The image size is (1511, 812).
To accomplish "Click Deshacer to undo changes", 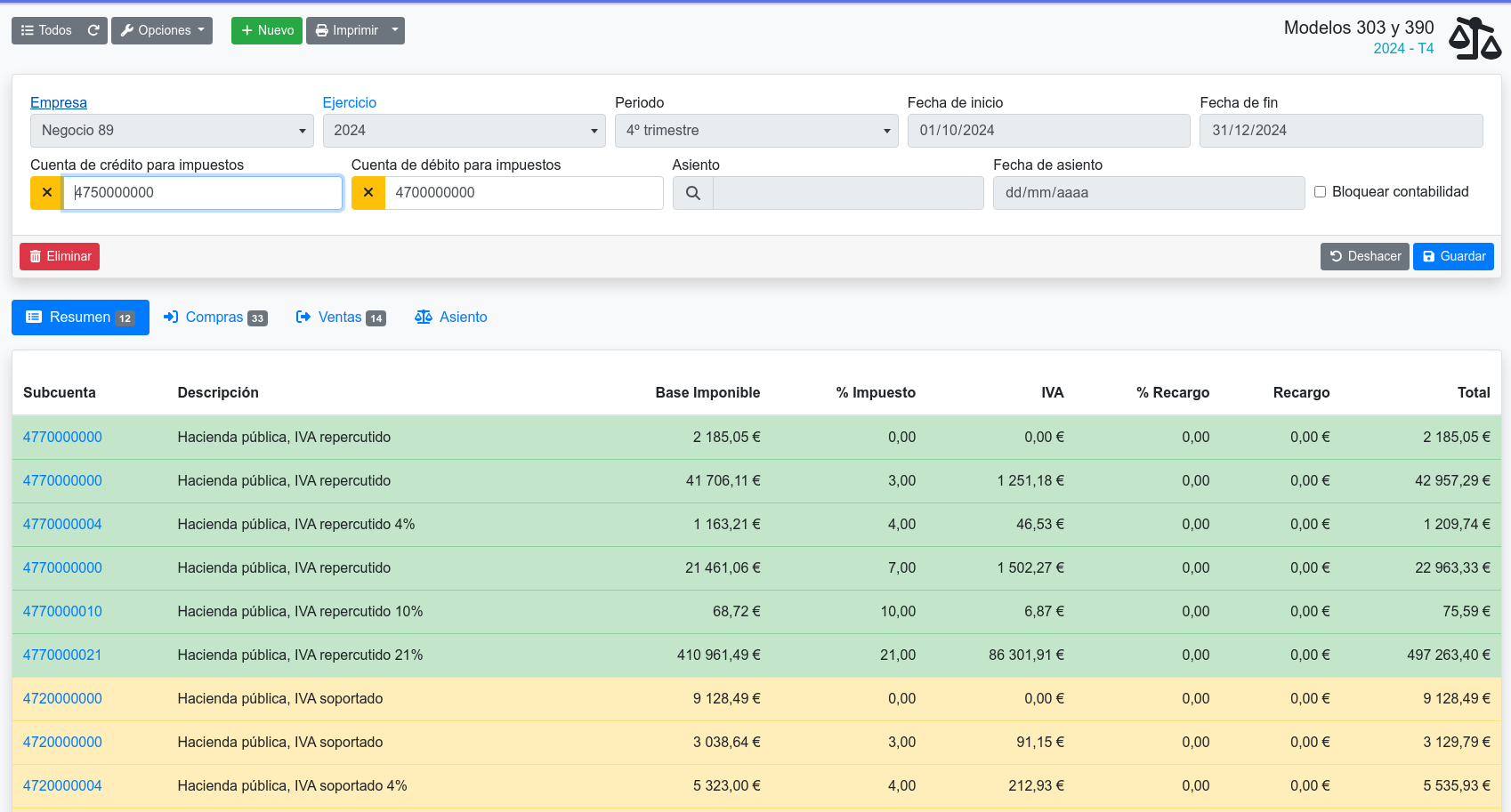I will 1364,256.
